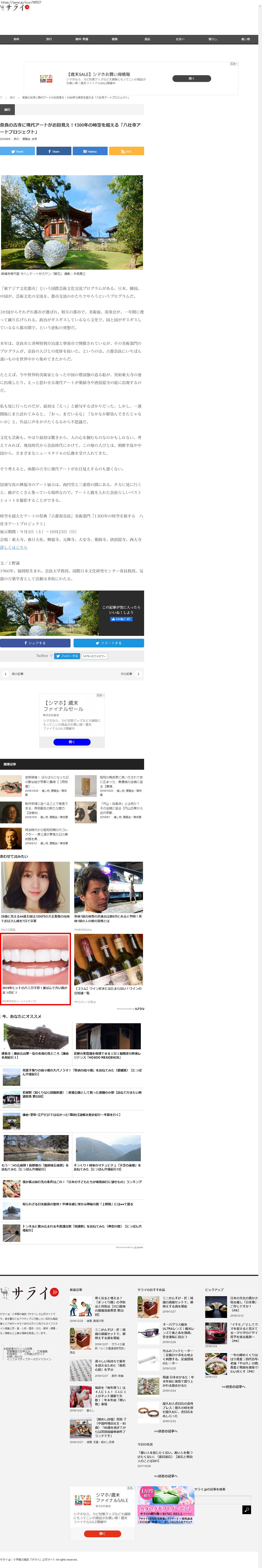Click the 詳しくはこちら link in the article
Image resolution: width=262 pixels, height=1568 pixels.
pos(13,547)
